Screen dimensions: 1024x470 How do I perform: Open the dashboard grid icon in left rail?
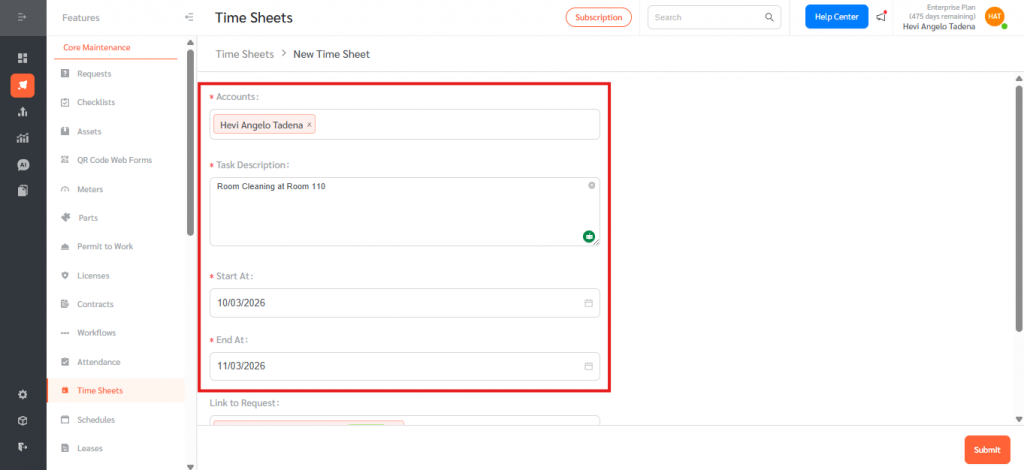22,58
